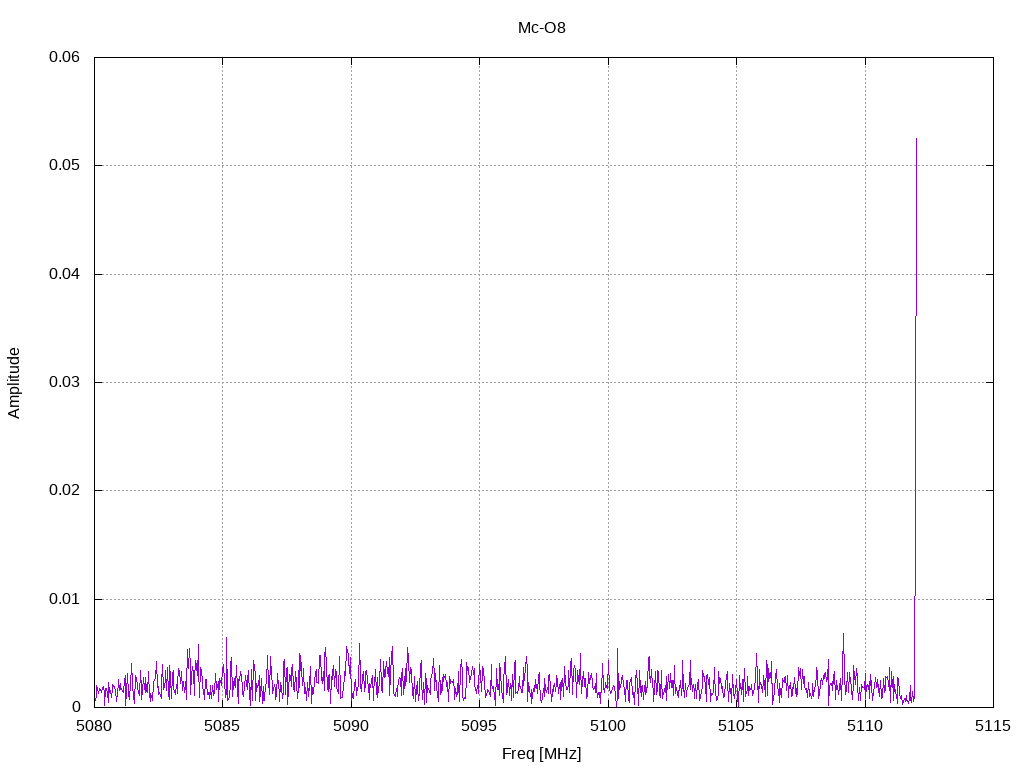Image resolution: width=1024 pixels, height=768 pixels.
Task: Click the 0.05 y-axis tick label
Action: (x=64, y=165)
